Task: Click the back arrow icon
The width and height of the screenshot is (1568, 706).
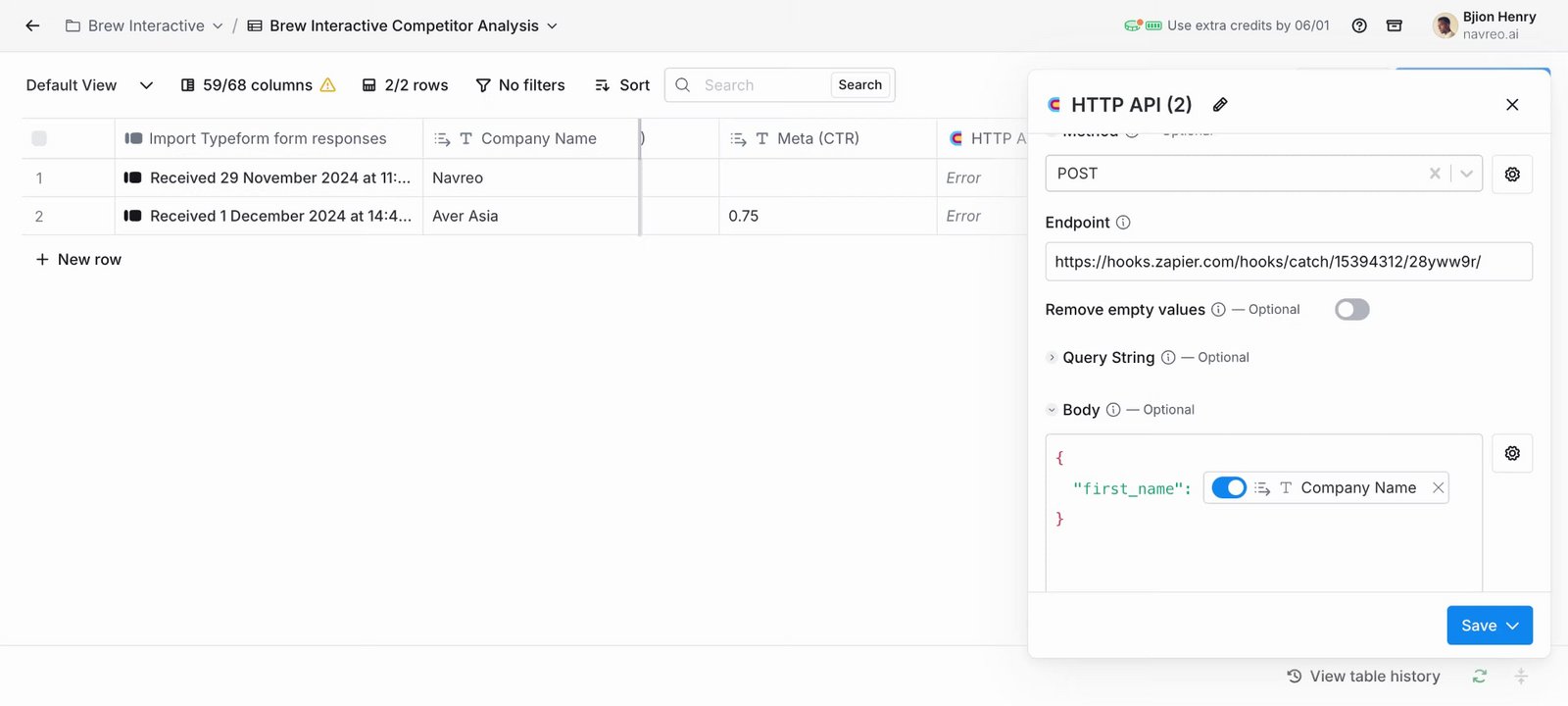Action: coord(32,25)
